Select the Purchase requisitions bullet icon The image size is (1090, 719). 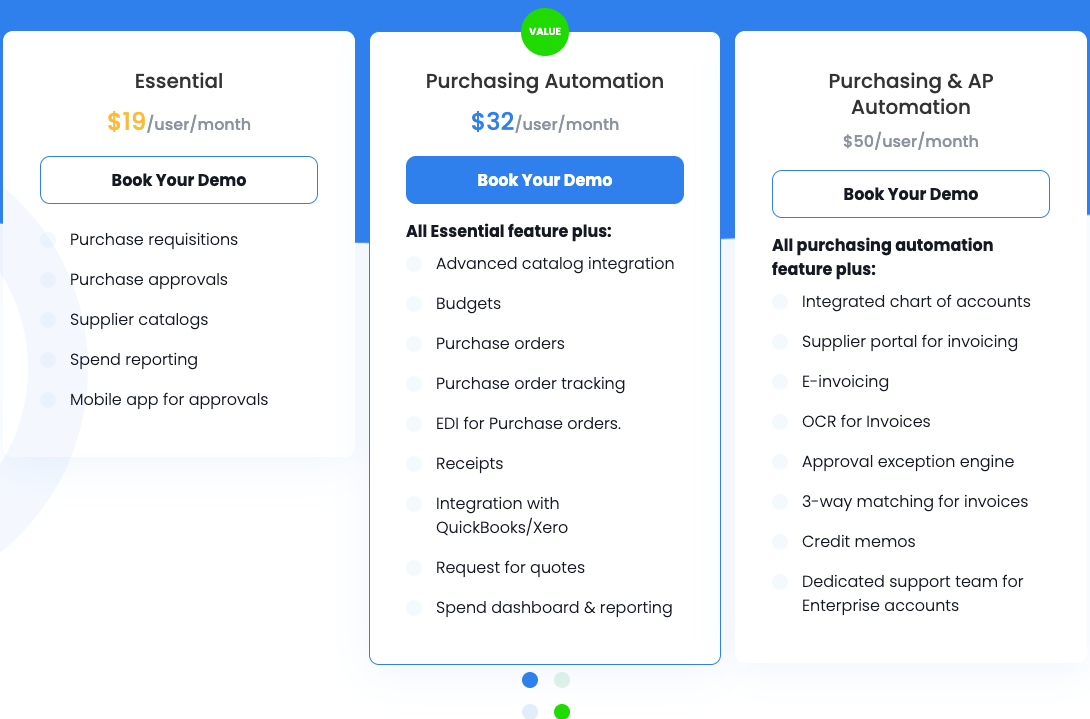pos(47,240)
